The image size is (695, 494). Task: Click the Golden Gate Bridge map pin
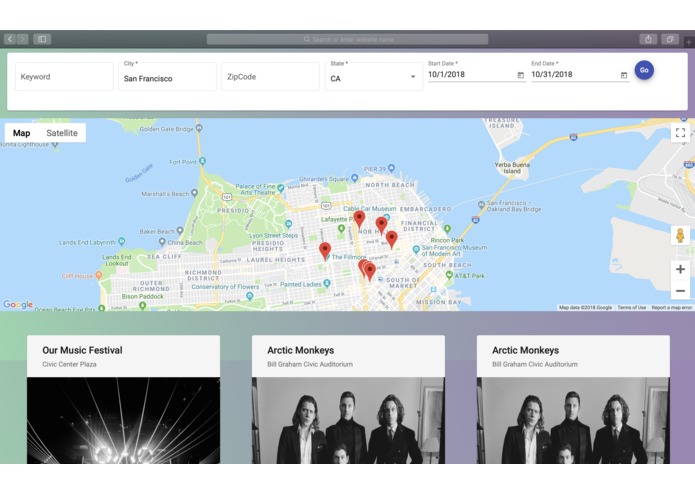point(199,128)
